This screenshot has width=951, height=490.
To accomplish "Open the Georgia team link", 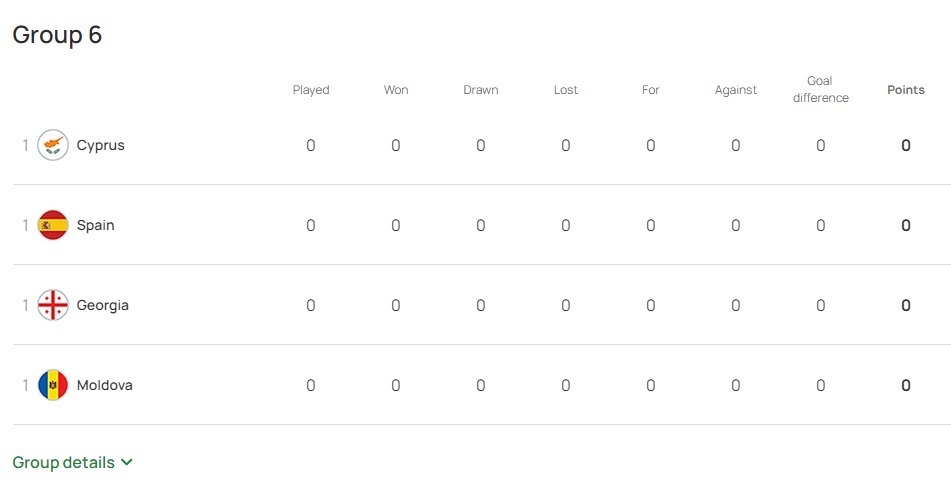I will point(102,305).
